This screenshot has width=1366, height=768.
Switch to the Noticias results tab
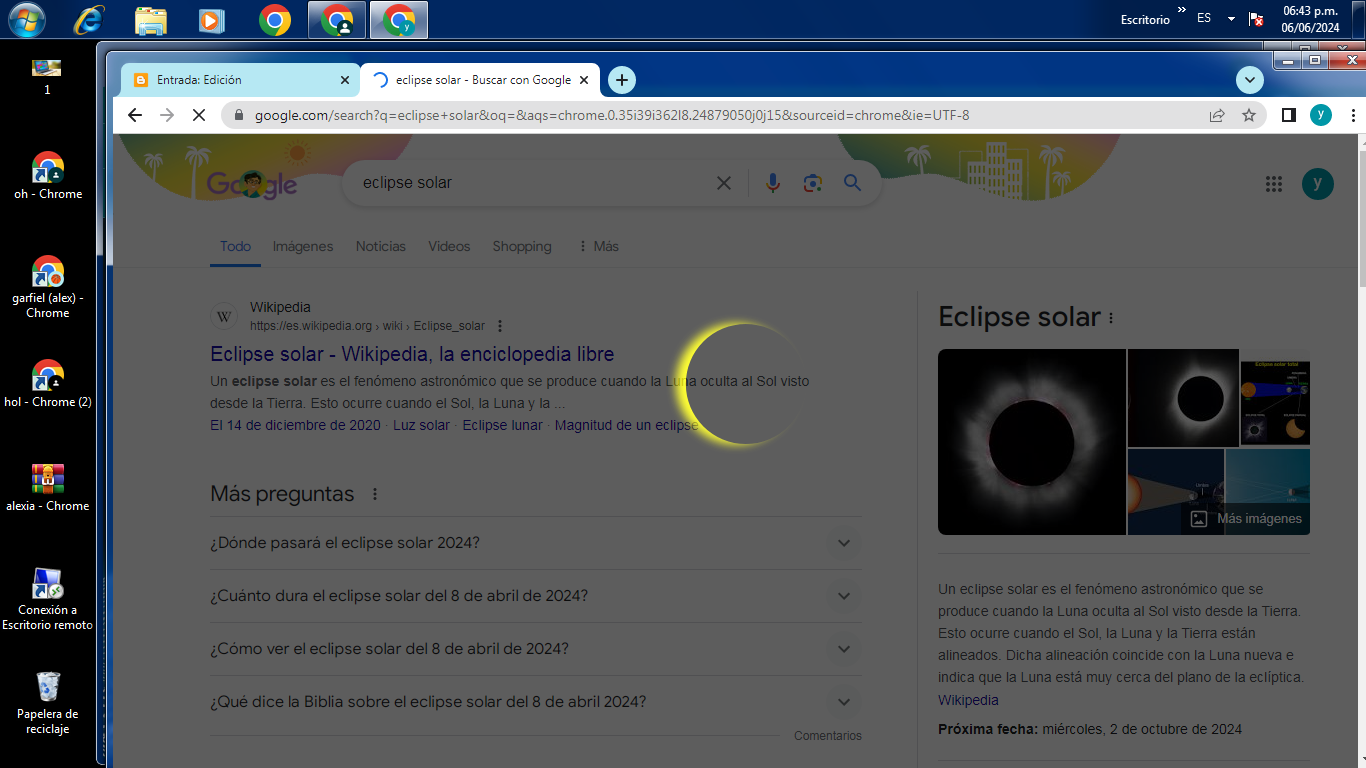pos(381,246)
